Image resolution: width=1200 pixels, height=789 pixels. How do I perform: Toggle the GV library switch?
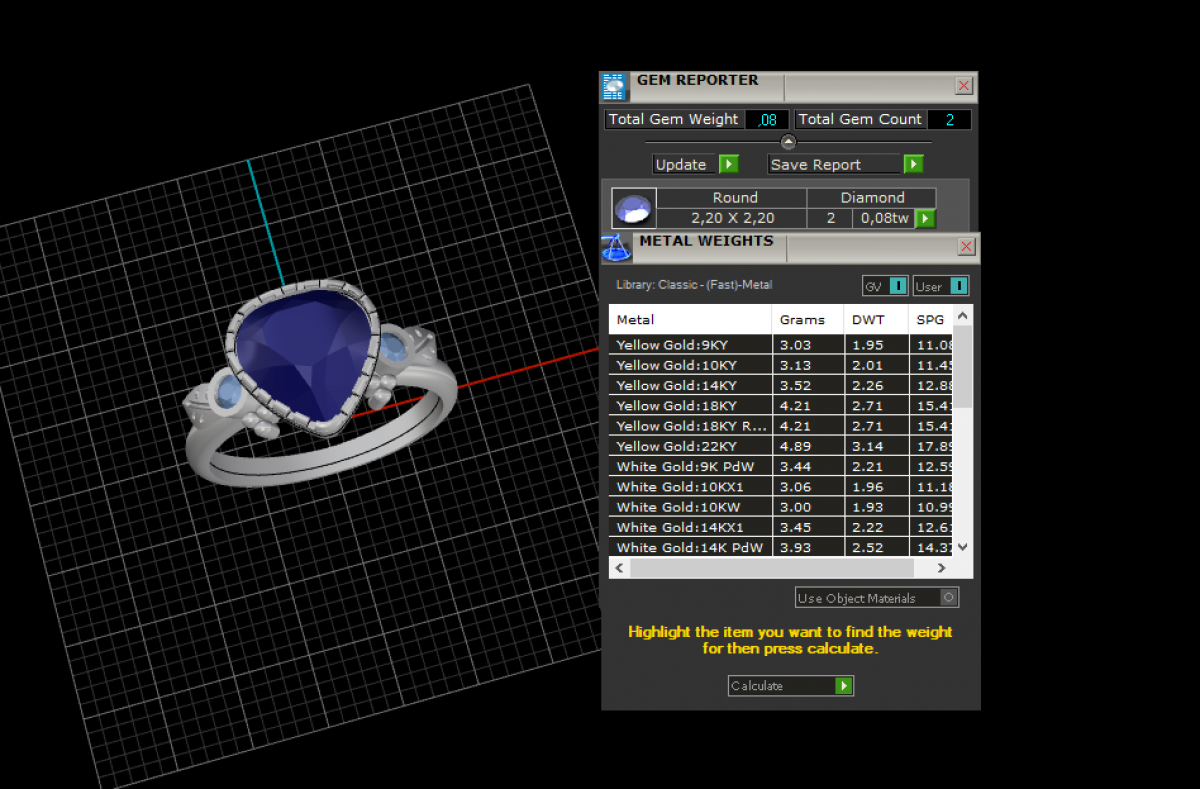click(897, 286)
